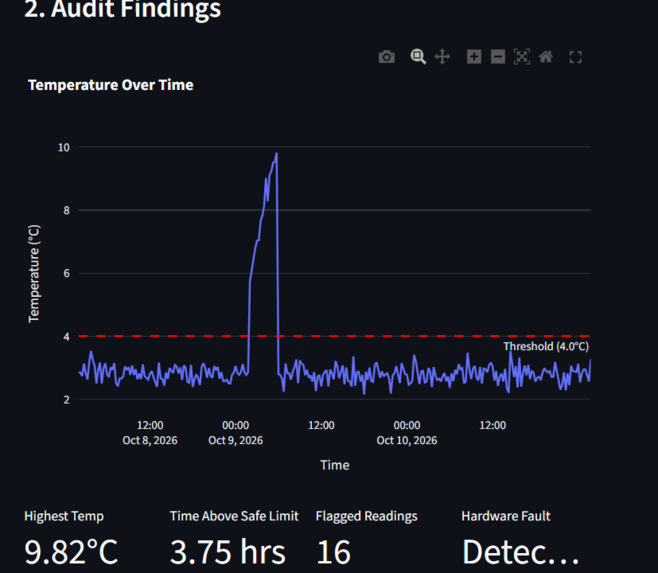This screenshot has width=658, height=573.
Task: Click the '2. Audit Findings' heading
Action: (123, 9)
